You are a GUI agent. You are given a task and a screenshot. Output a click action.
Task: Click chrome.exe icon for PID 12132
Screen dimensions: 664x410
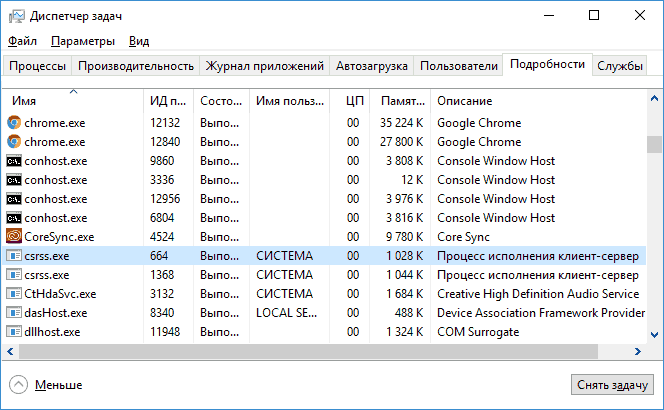pyautogui.click(x=14, y=123)
